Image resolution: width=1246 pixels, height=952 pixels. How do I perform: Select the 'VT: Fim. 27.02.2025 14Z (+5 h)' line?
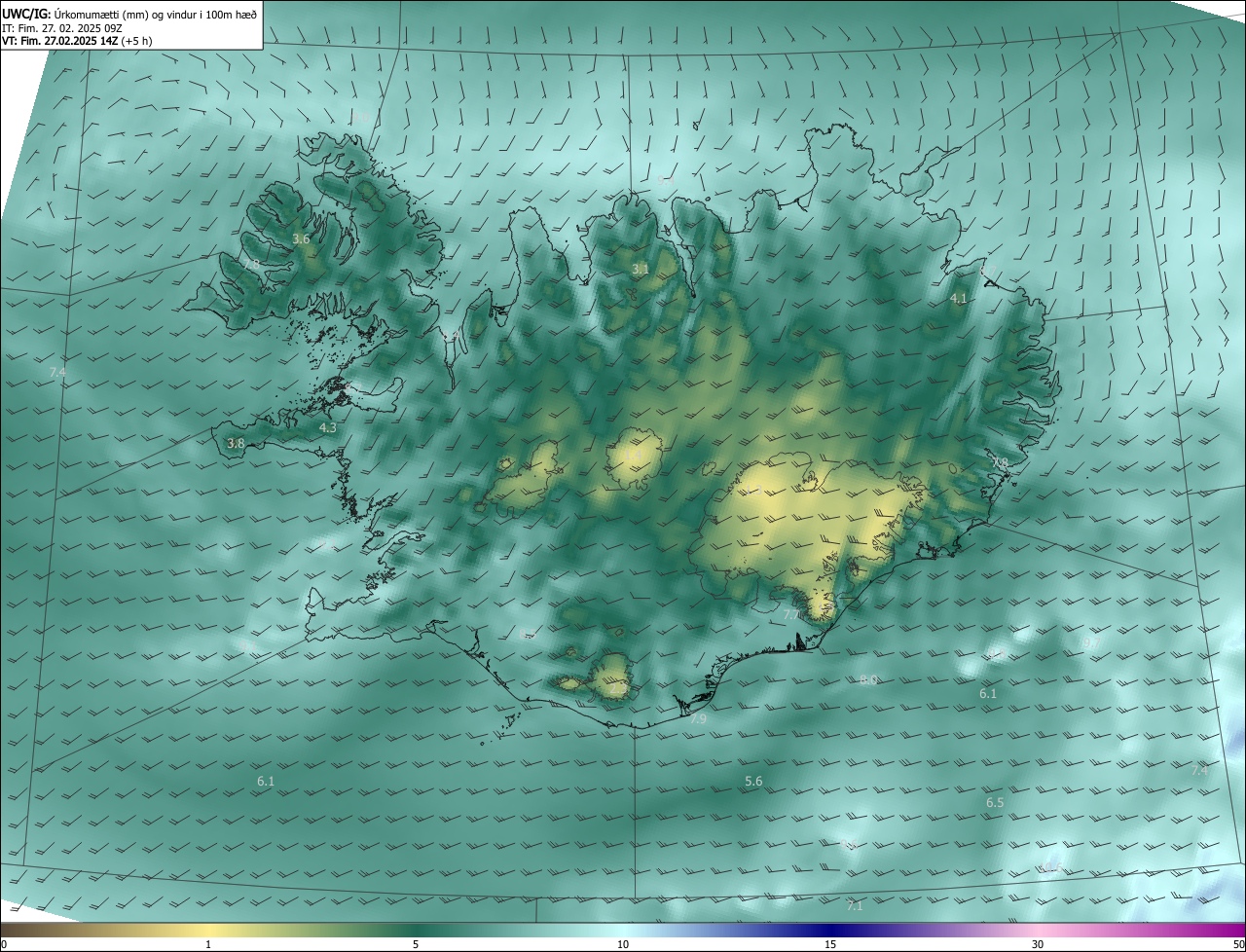click(x=77, y=41)
